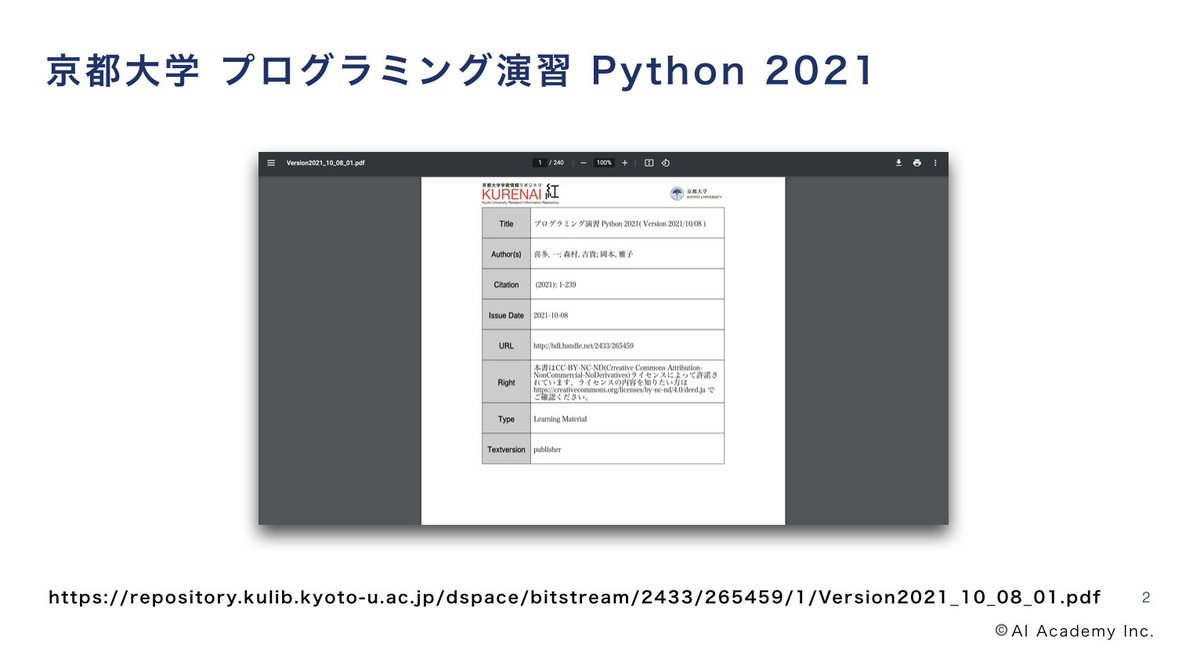Click the publisher value
The image size is (1200, 669).
(548, 450)
